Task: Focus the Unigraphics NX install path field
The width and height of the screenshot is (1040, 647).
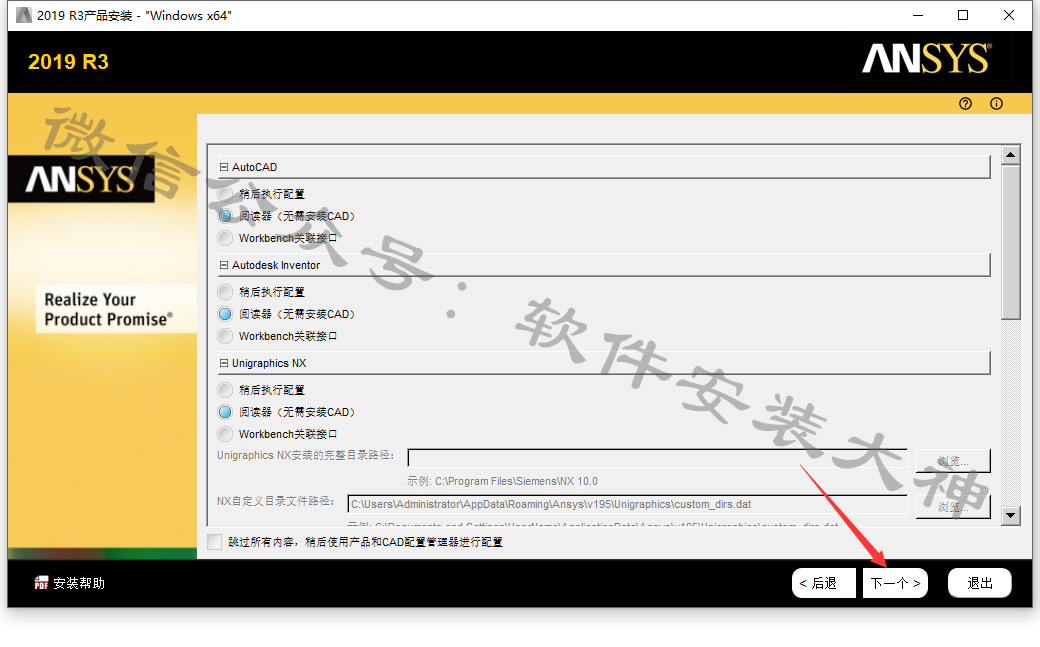Action: (657, 458)
